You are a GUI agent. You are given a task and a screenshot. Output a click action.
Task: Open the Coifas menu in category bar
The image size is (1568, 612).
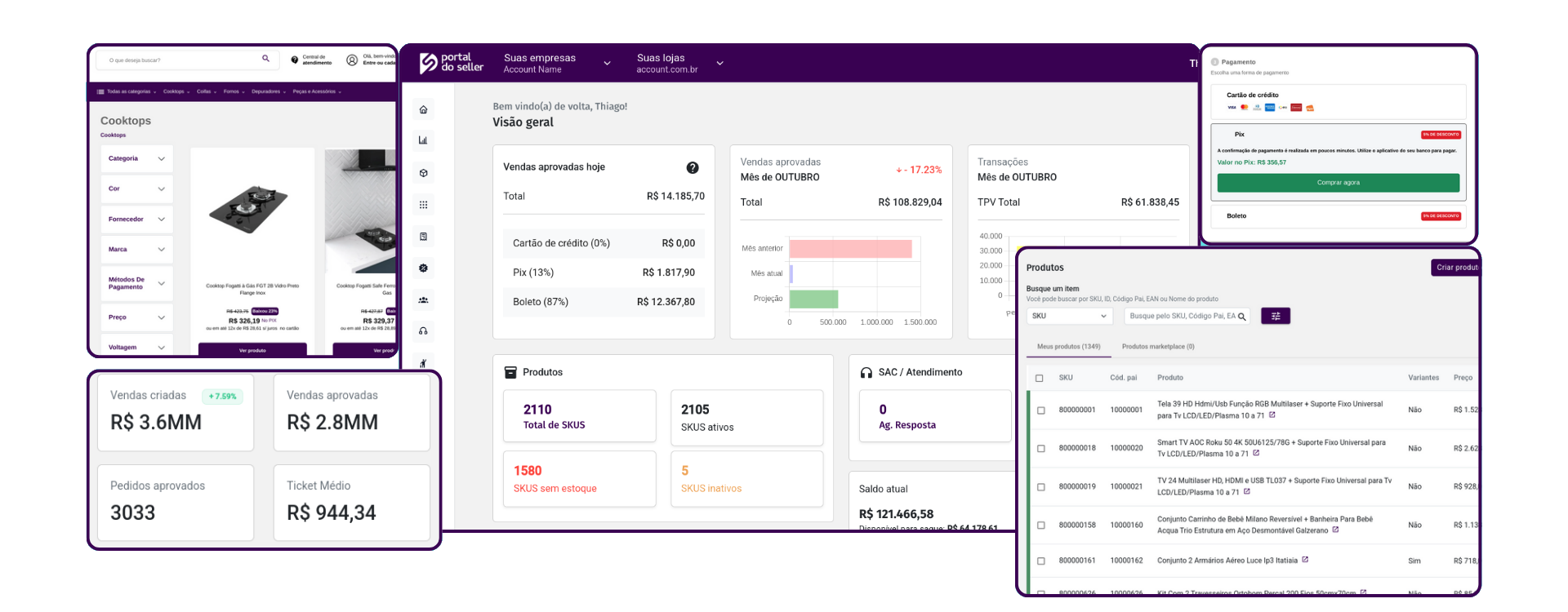coord(206,91)
